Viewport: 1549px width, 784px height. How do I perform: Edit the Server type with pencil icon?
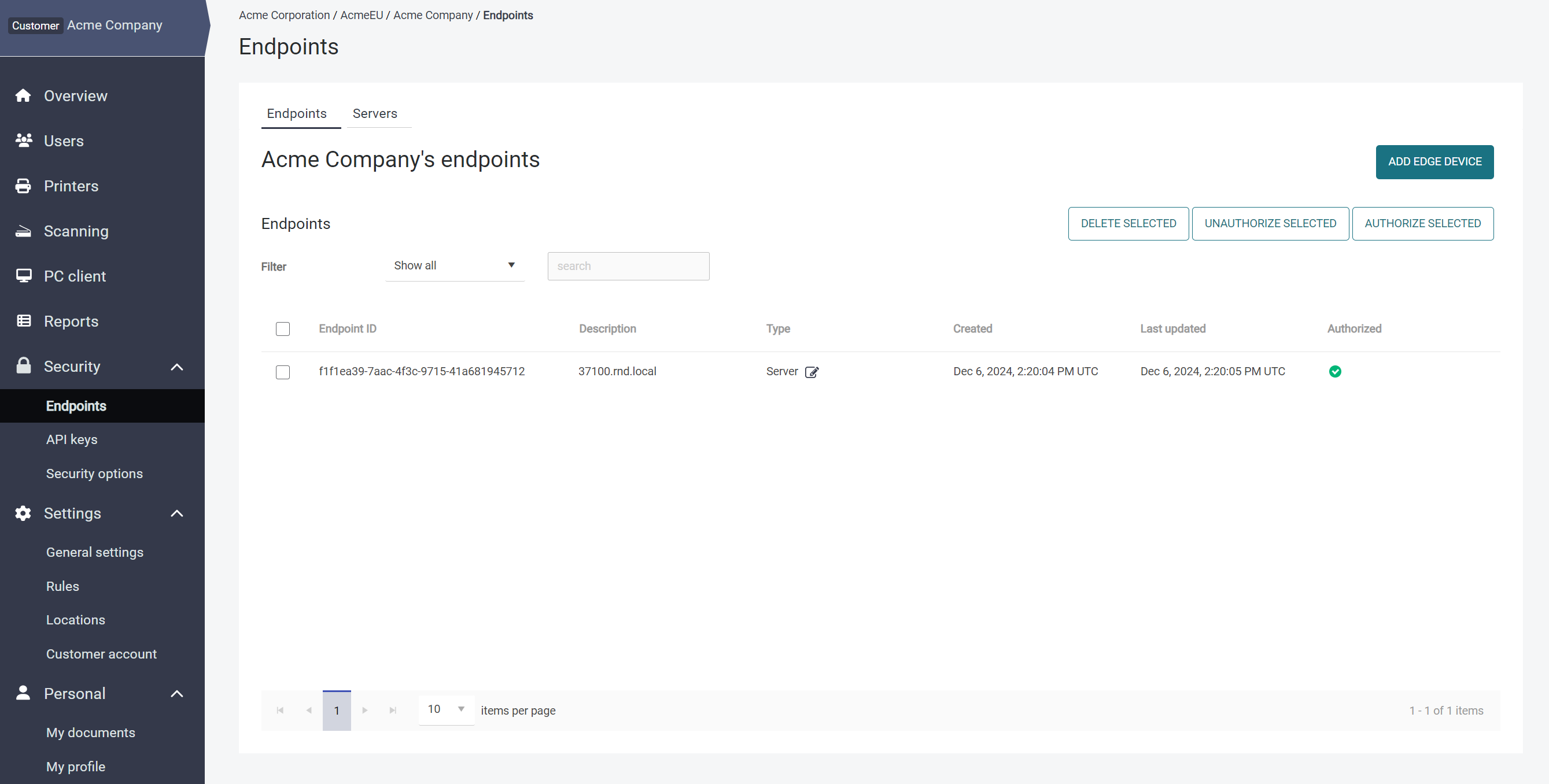tap(811, 372)
